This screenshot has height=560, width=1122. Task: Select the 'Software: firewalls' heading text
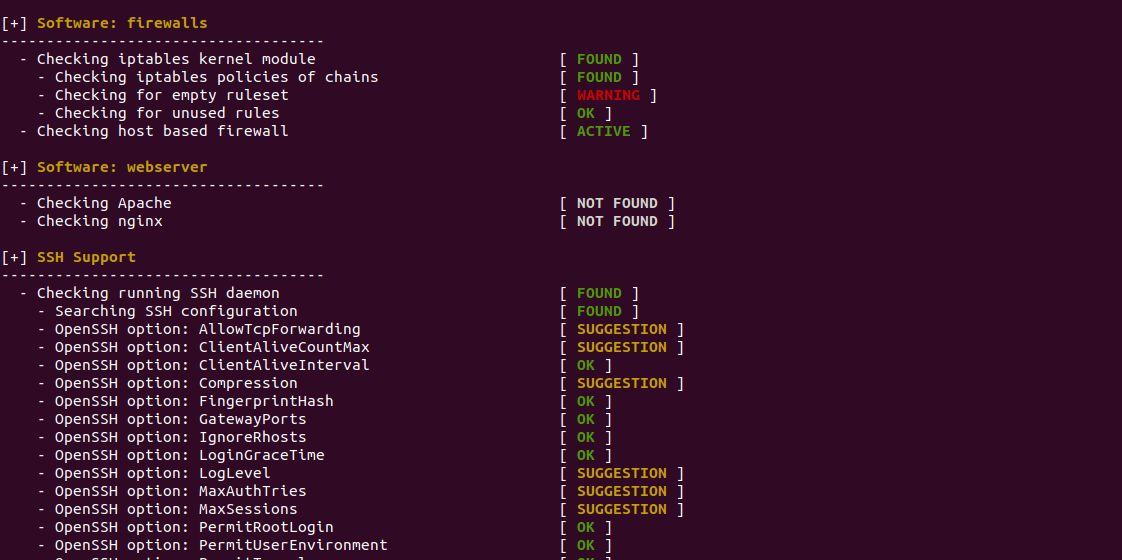122,23
